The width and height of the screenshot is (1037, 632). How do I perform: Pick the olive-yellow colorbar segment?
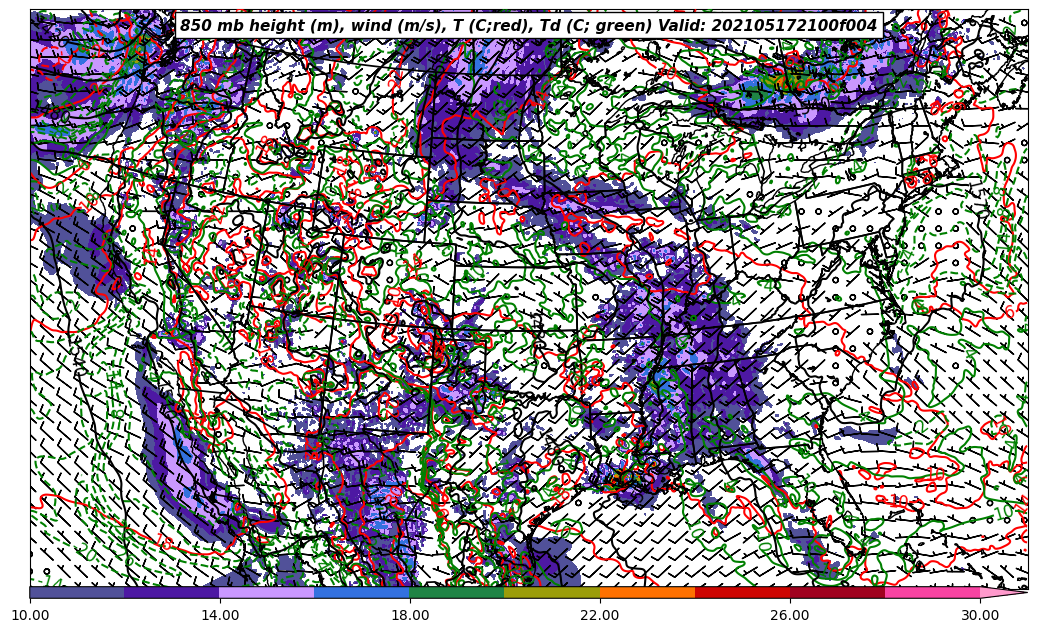[x=552, y=592]
